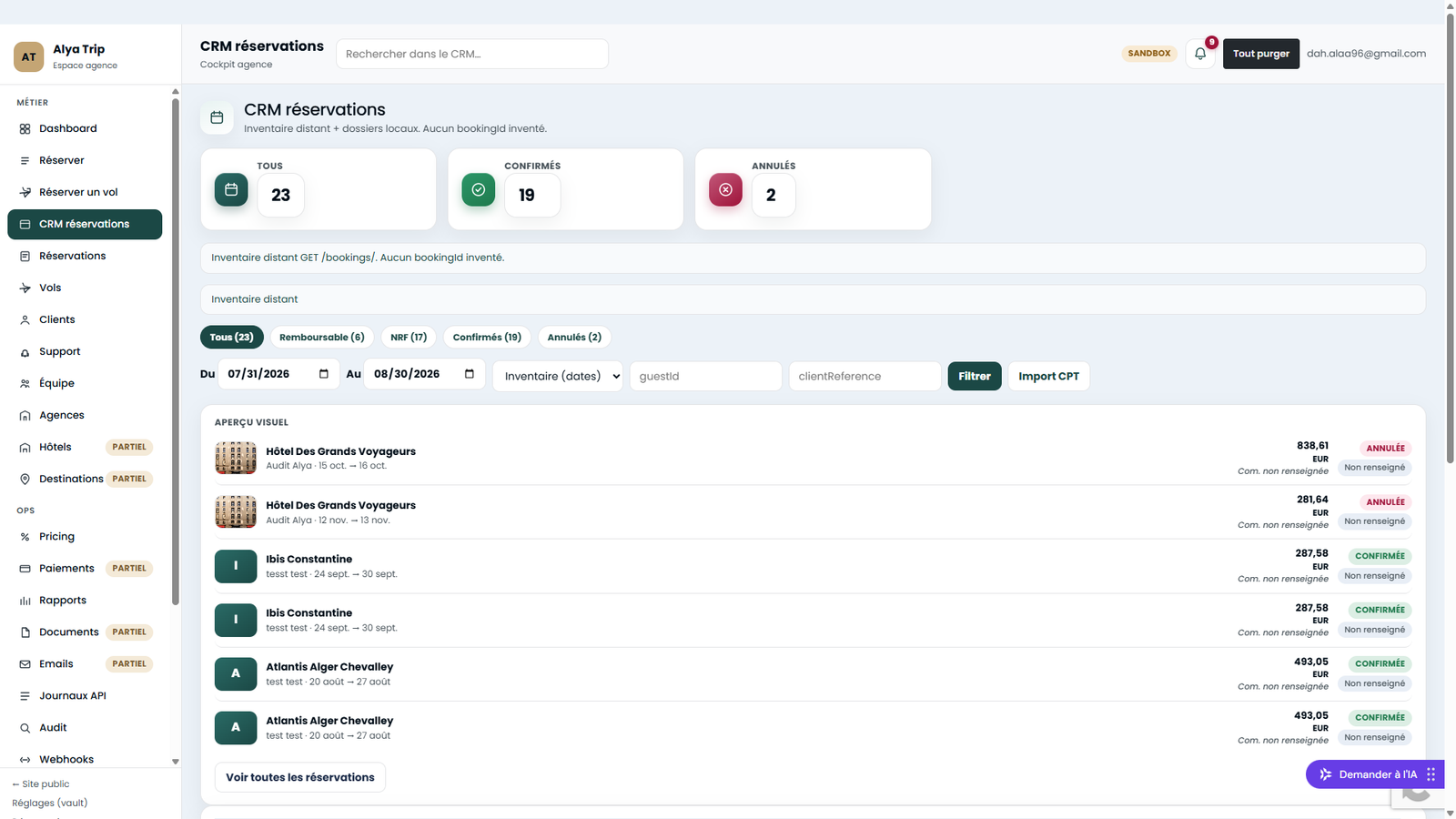
Task: Open the notifications bell icon
Action: [x=1200, y=54]
